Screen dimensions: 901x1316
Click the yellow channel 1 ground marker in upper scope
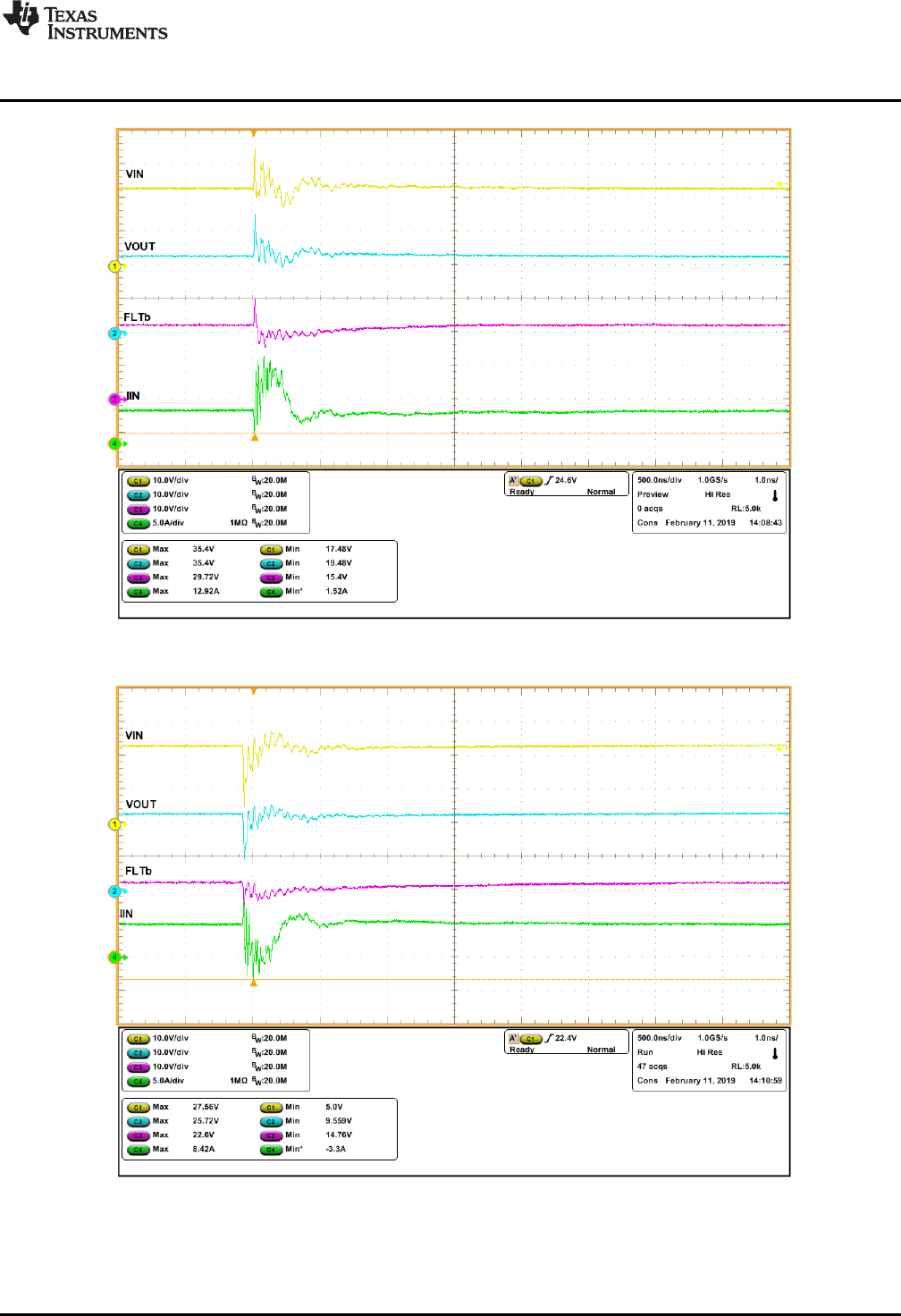pyautogui.click(x=114, y=266)
